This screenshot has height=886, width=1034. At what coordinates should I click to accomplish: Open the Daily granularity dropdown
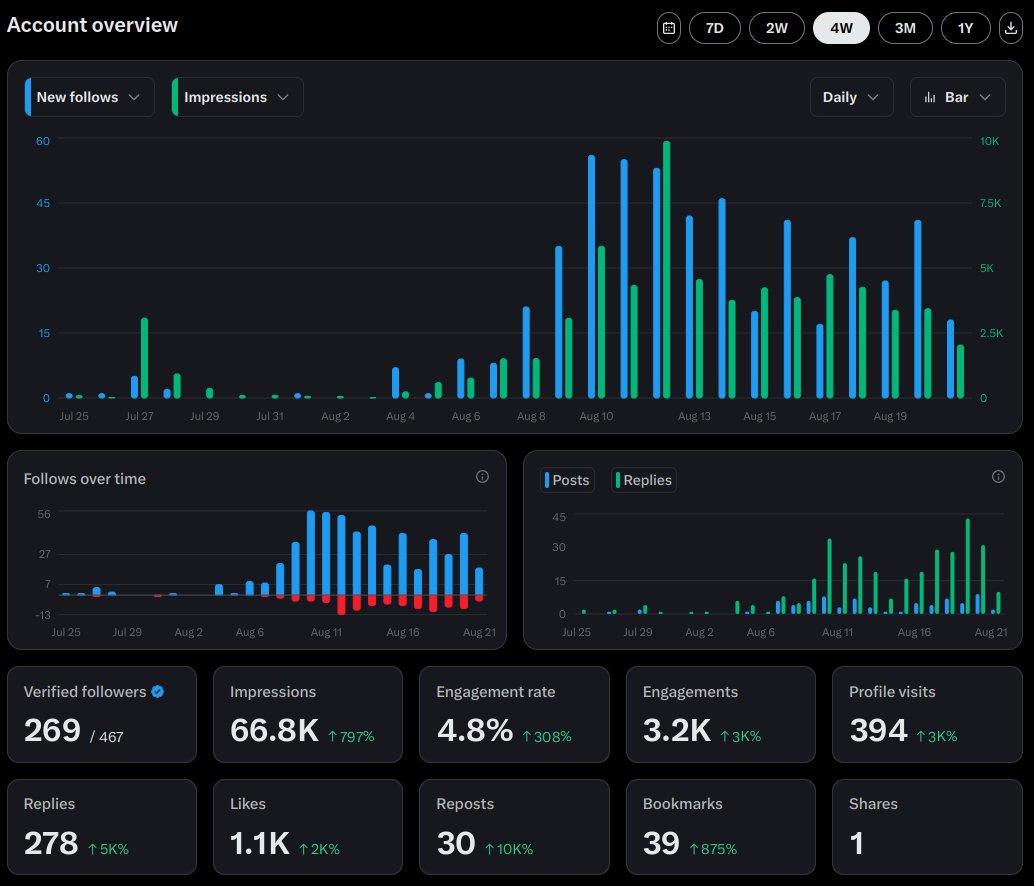coord(851,97)
